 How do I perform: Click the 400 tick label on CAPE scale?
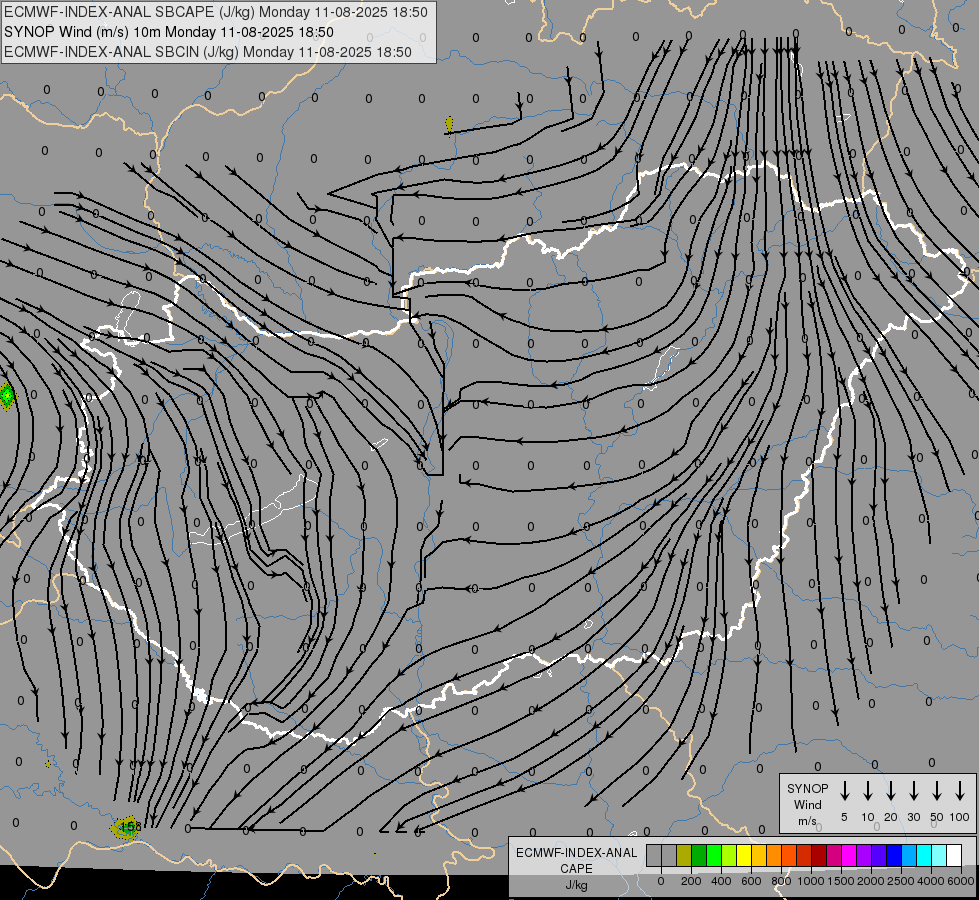coord(721,881)
